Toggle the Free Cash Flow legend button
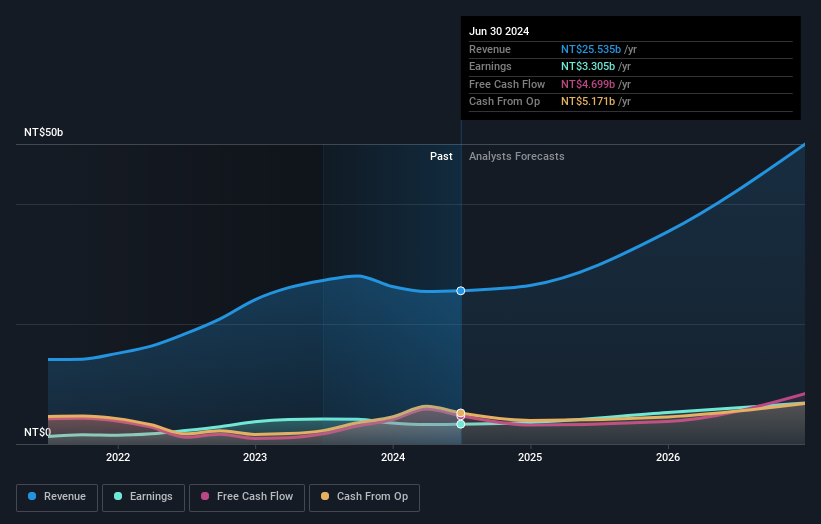821x524 pixels. pos(247,497)
